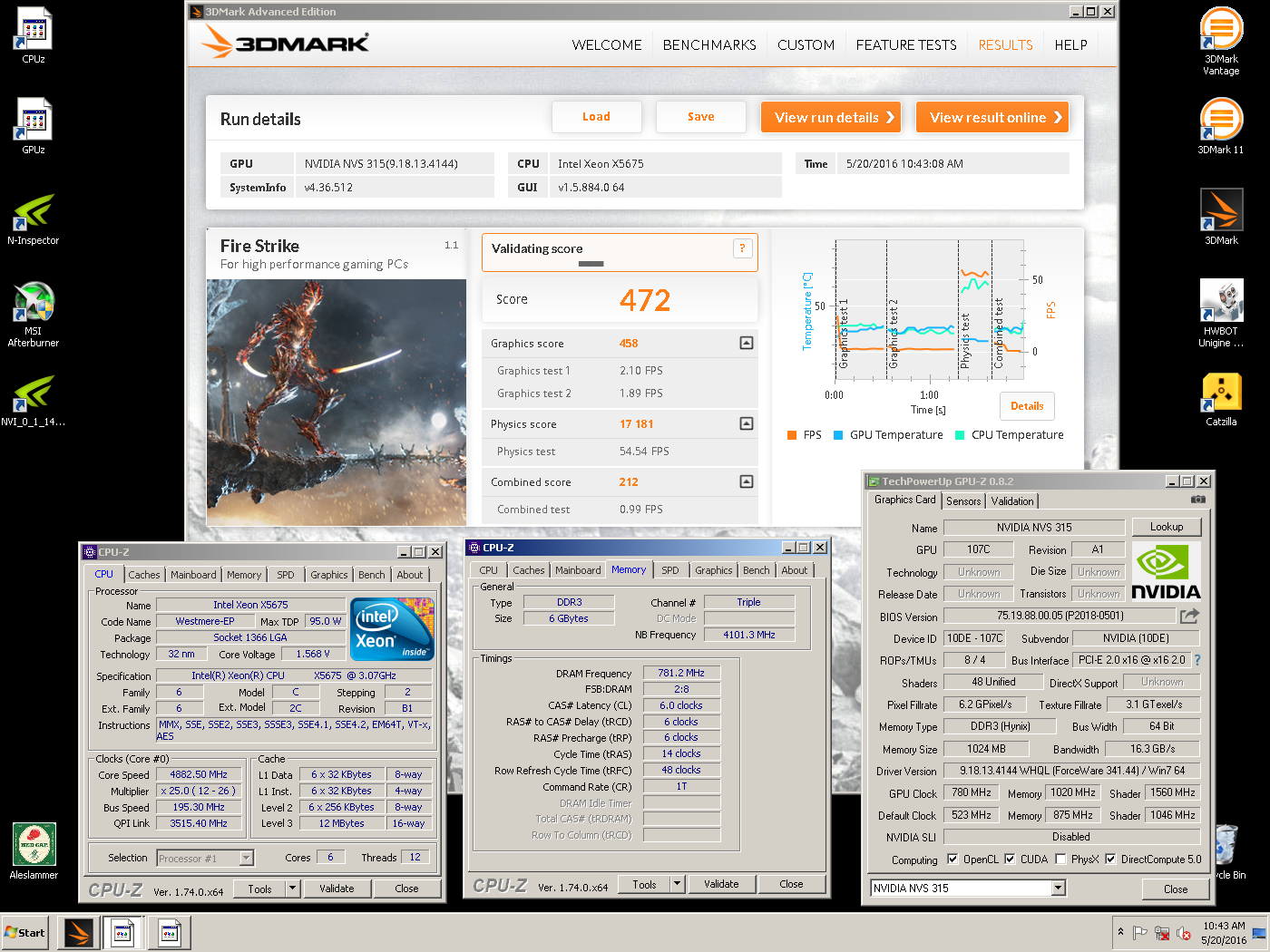The width and height of the screenshot is (1270, 952).
Task: Open Caches tab in left CPU-Z window
Action: 143,575
